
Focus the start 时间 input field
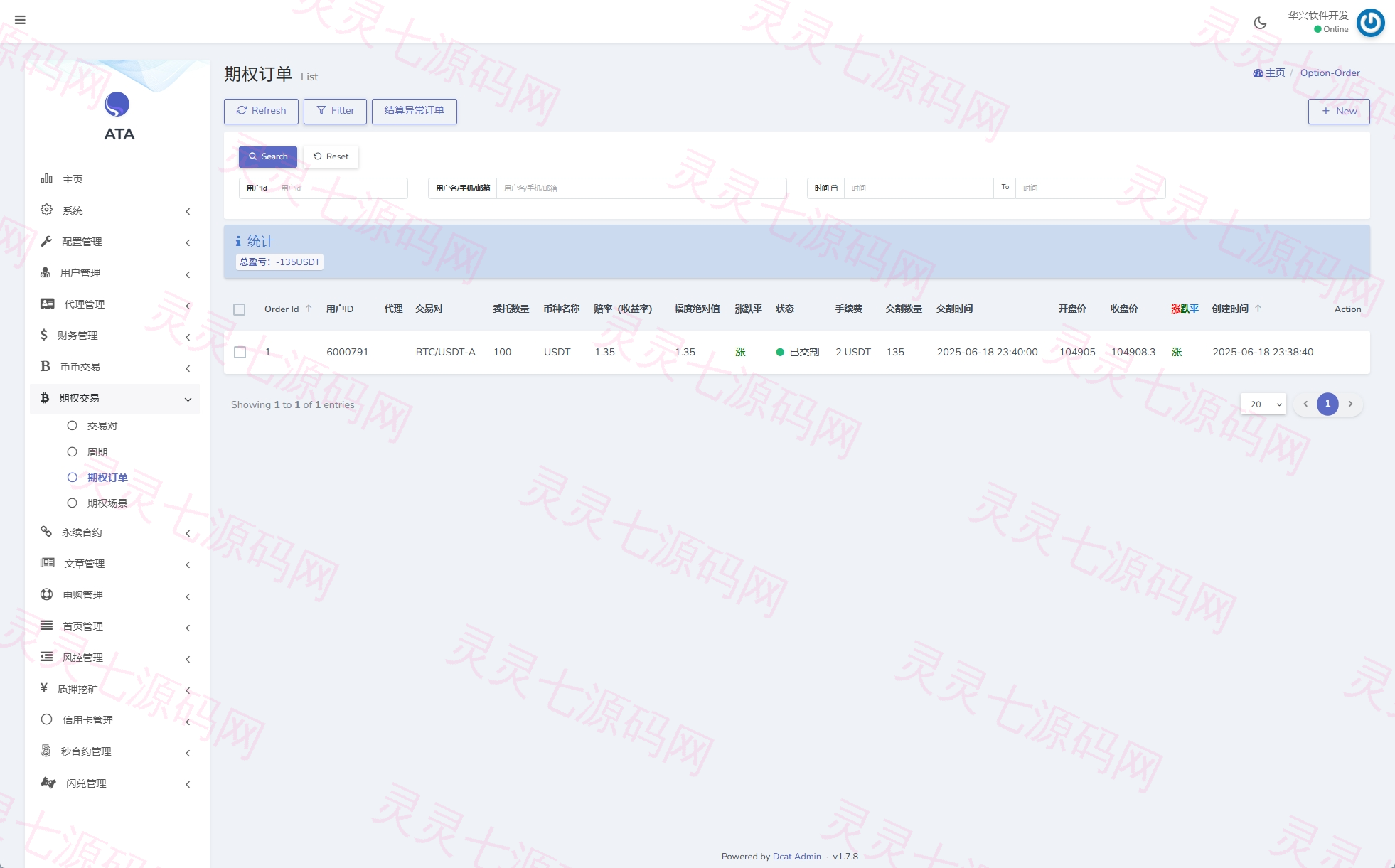918,188
